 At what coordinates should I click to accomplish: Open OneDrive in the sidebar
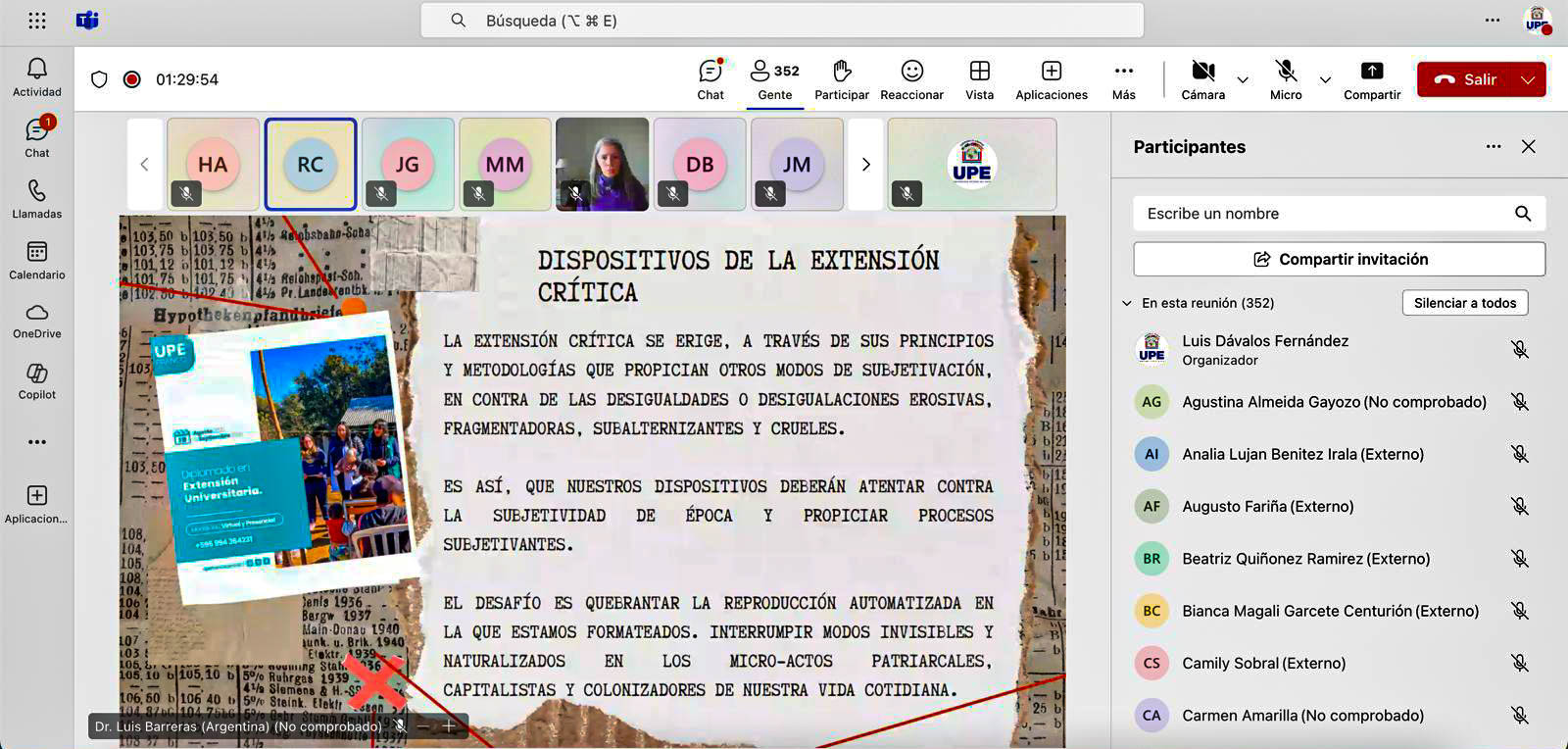coord(37,321)
